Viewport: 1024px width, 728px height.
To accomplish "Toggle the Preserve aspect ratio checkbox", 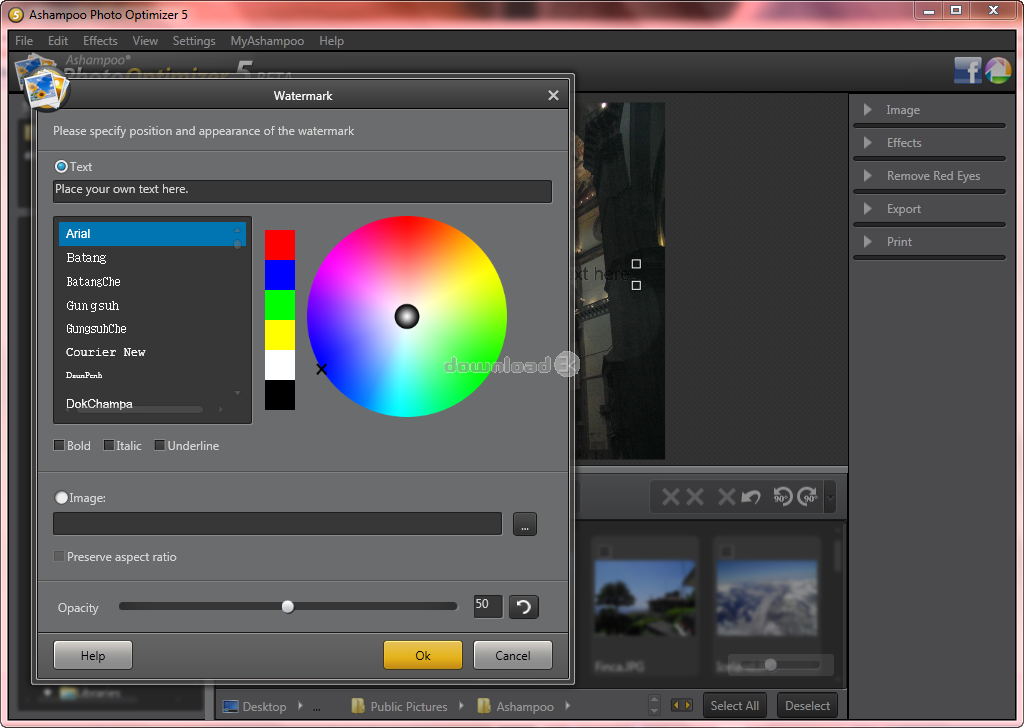I will pos(59,556).
